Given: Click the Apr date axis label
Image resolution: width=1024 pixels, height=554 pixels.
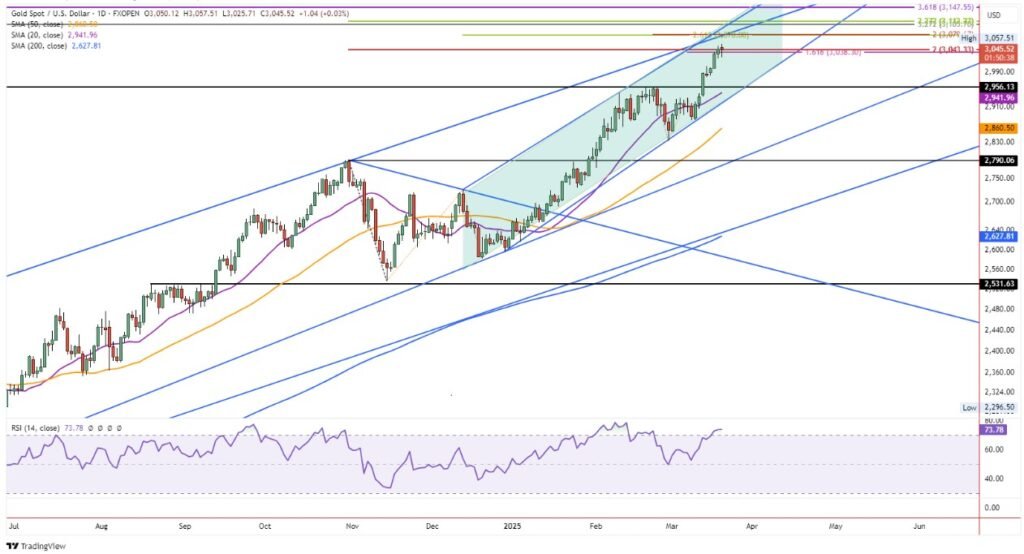Looking at the screenshot, I should (752, 526).
